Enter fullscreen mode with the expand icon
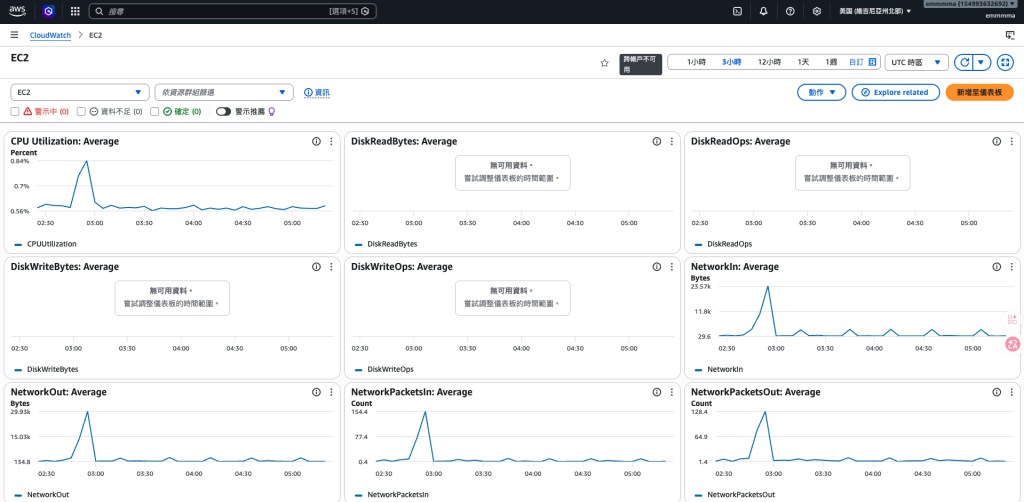 tap(1004, 63)
